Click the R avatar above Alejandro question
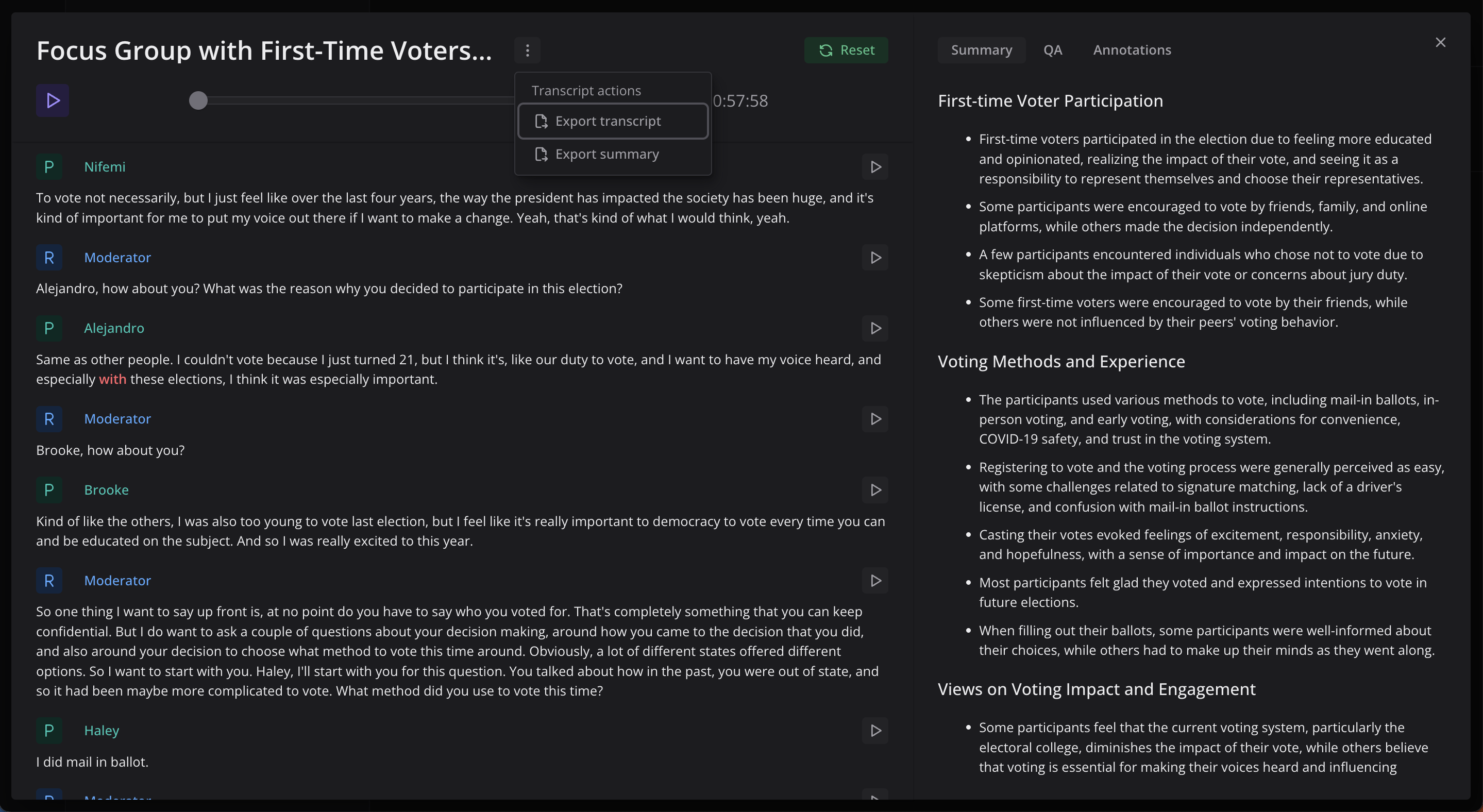 (x=49, y=258)
